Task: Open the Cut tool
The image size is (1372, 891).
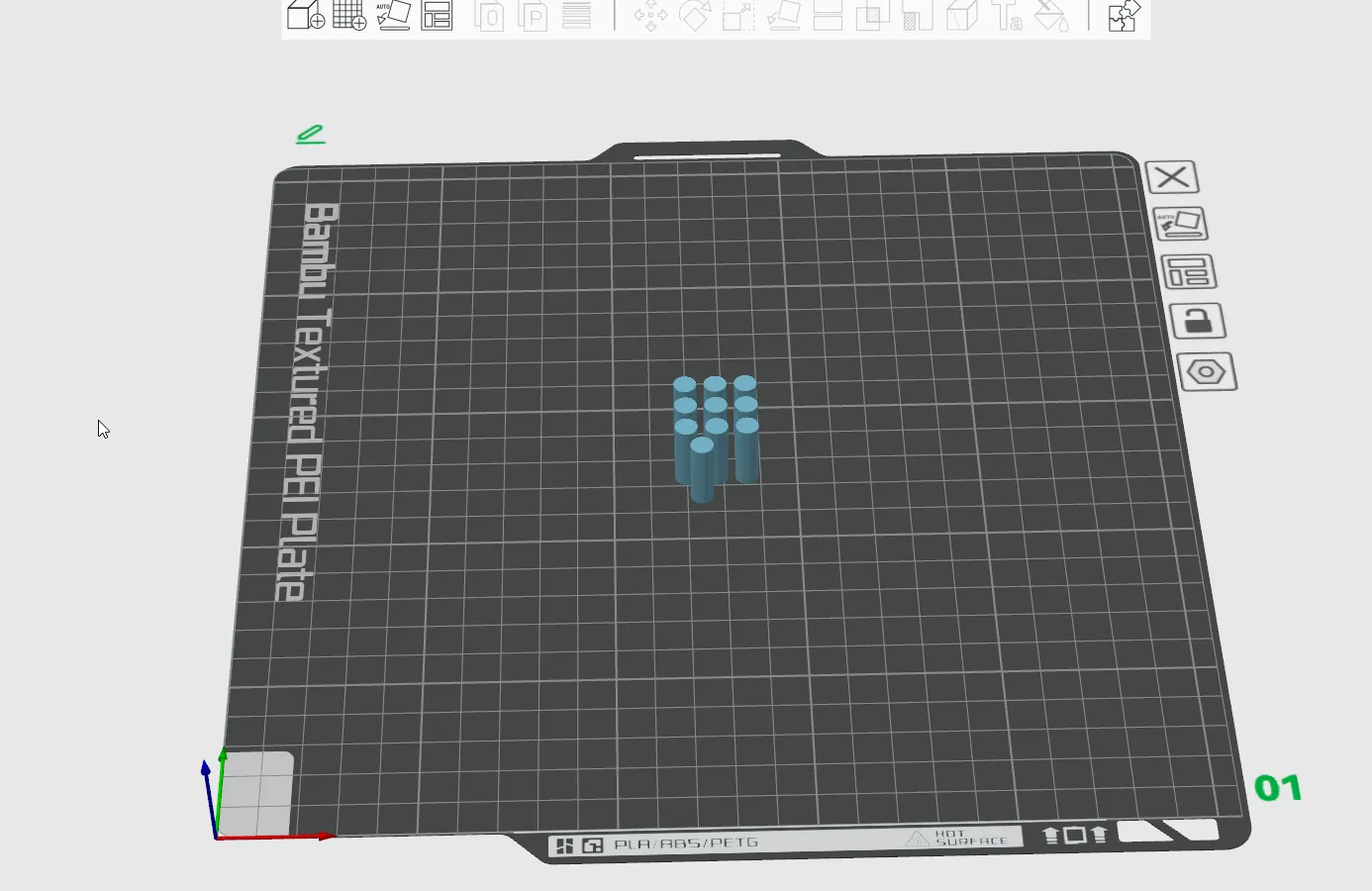Action: [828, 15]
